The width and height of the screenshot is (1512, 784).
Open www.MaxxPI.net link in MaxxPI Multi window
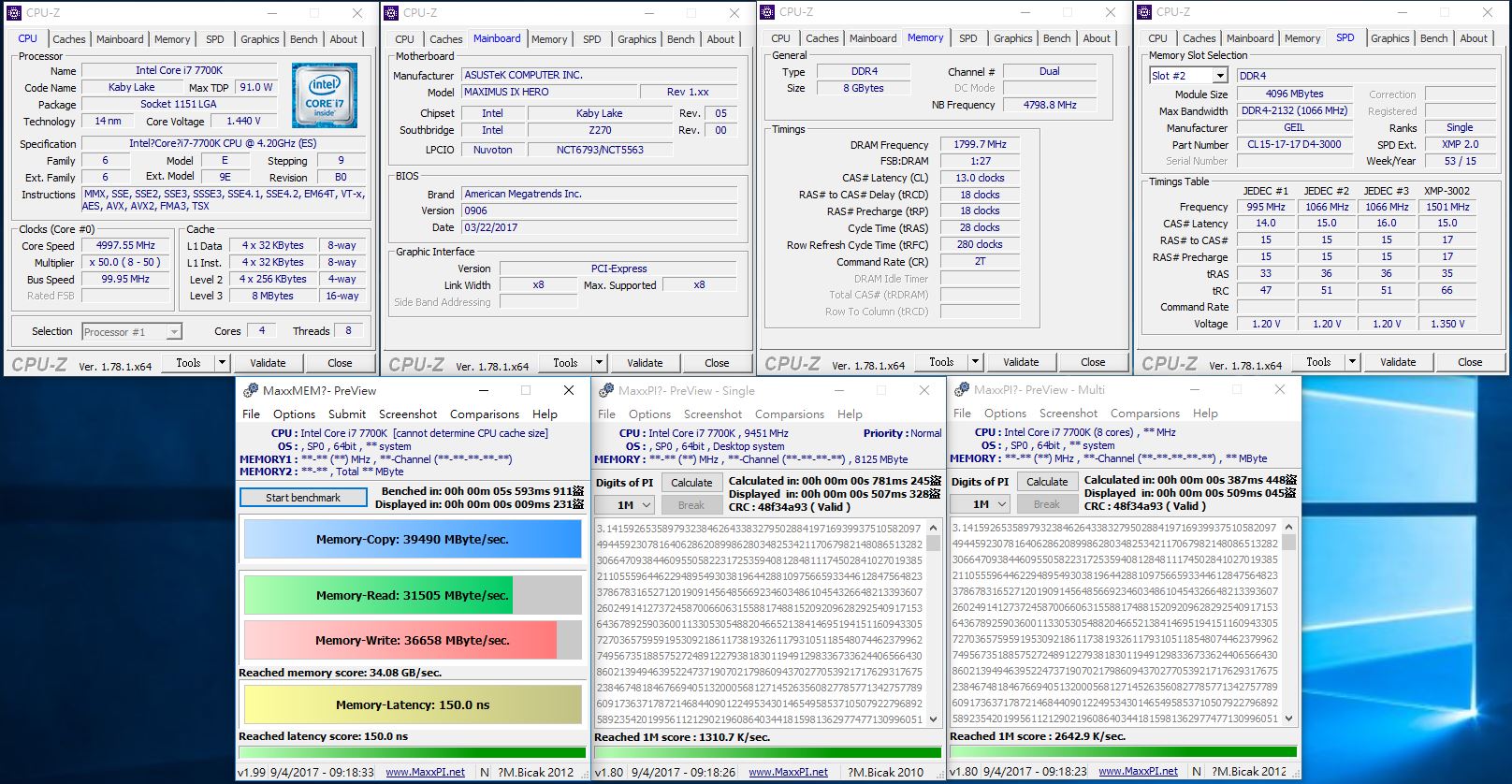[1138, 771]
